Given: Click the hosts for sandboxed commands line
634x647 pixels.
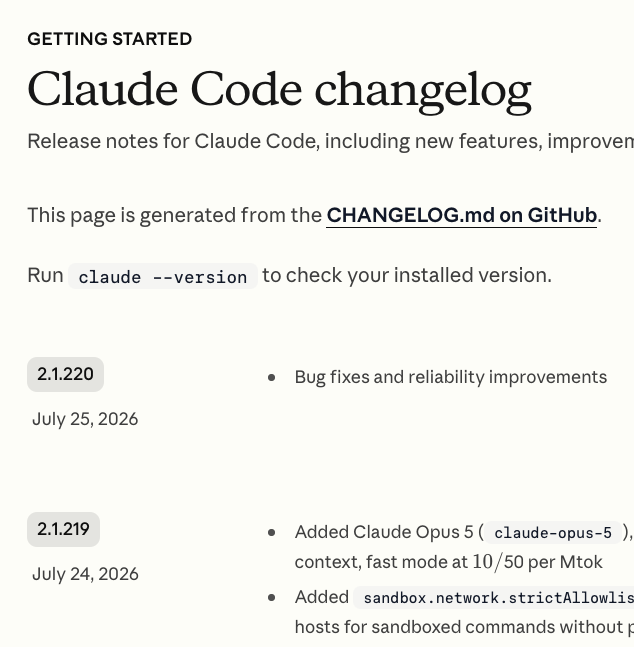Looking at the screenshot, I should pyautogui.click(x=464, y=627).
